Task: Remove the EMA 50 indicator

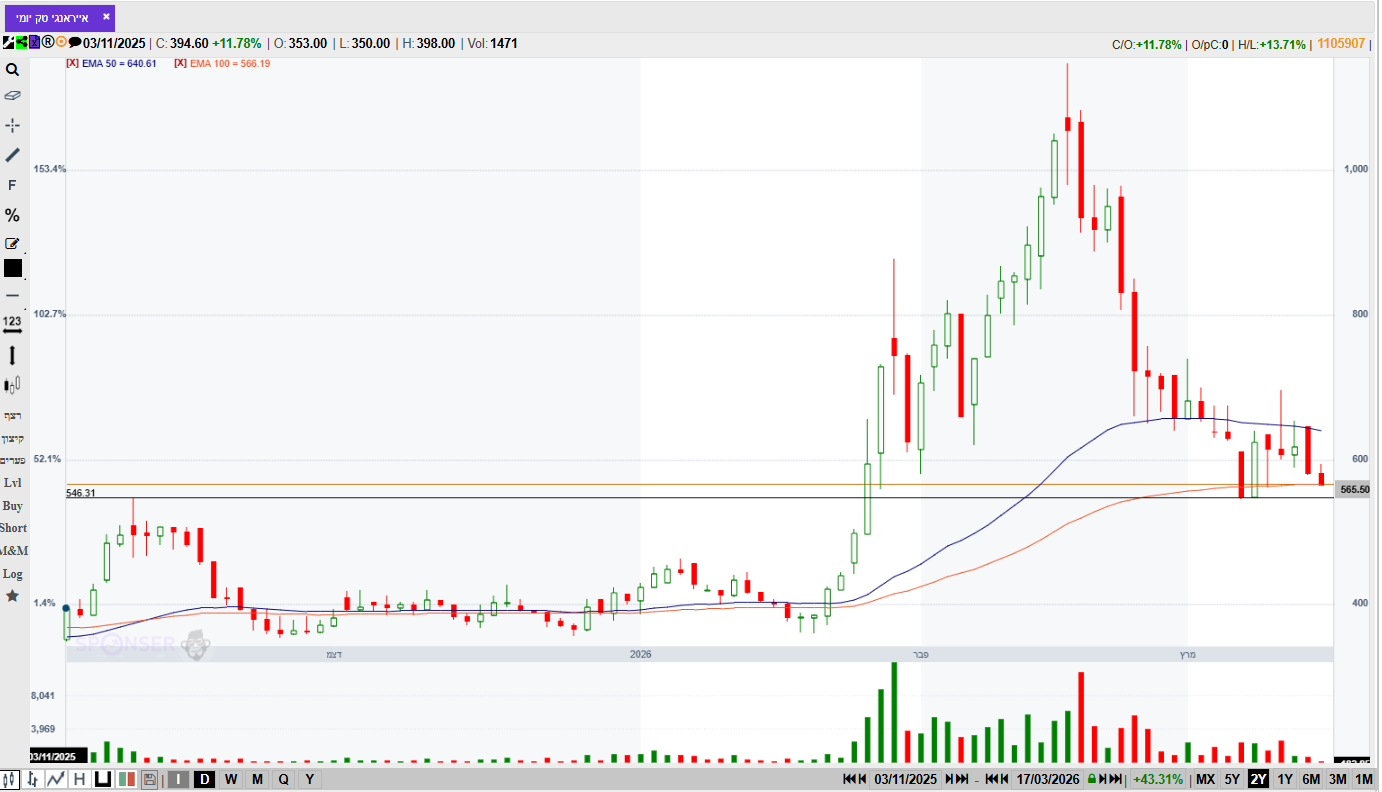Action: [73, 63]
